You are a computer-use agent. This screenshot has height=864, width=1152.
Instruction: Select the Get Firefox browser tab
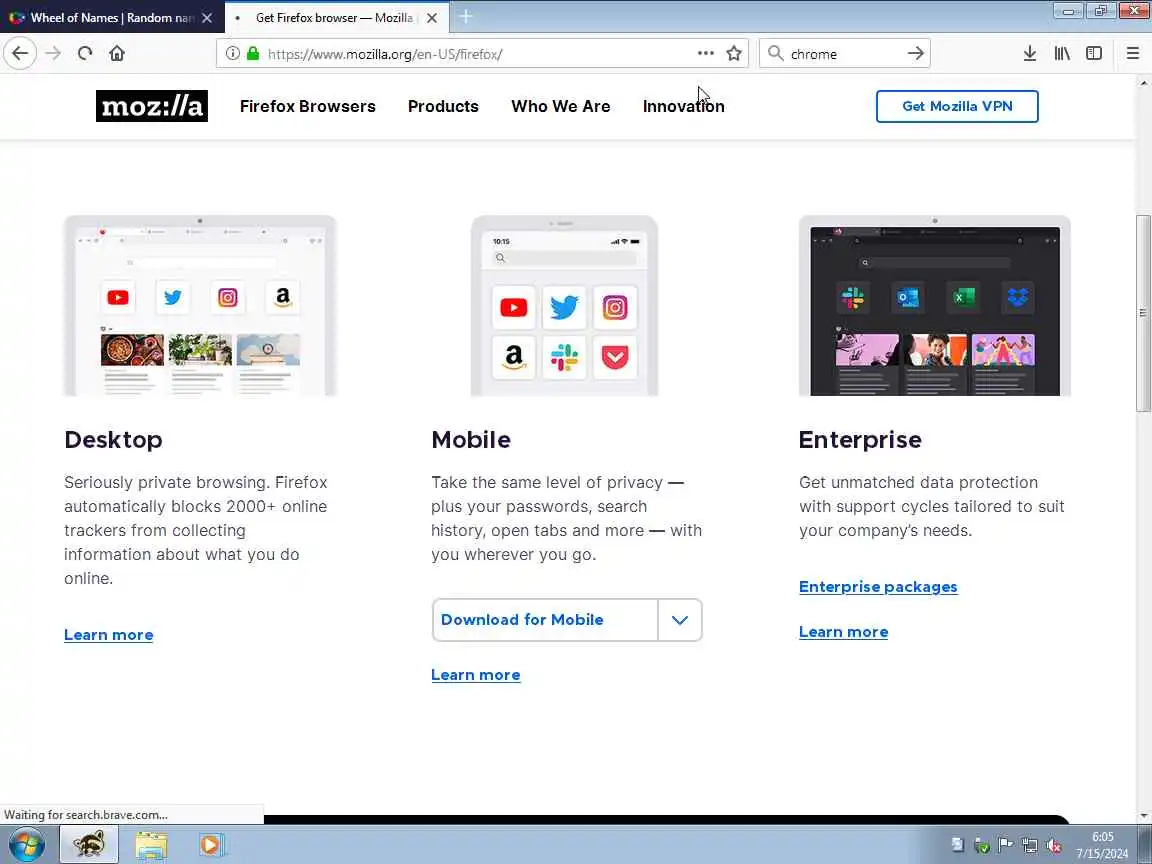point(336,18)
